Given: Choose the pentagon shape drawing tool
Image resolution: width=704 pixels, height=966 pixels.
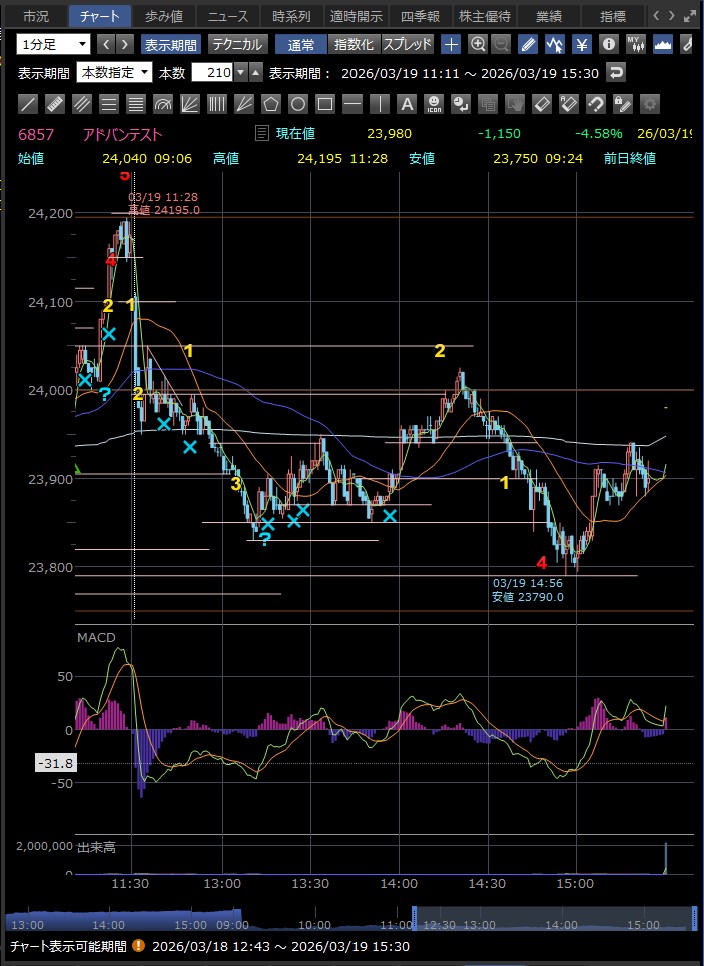Looking at the screenshot, I should pyautogui.click(x=270, y=104).
